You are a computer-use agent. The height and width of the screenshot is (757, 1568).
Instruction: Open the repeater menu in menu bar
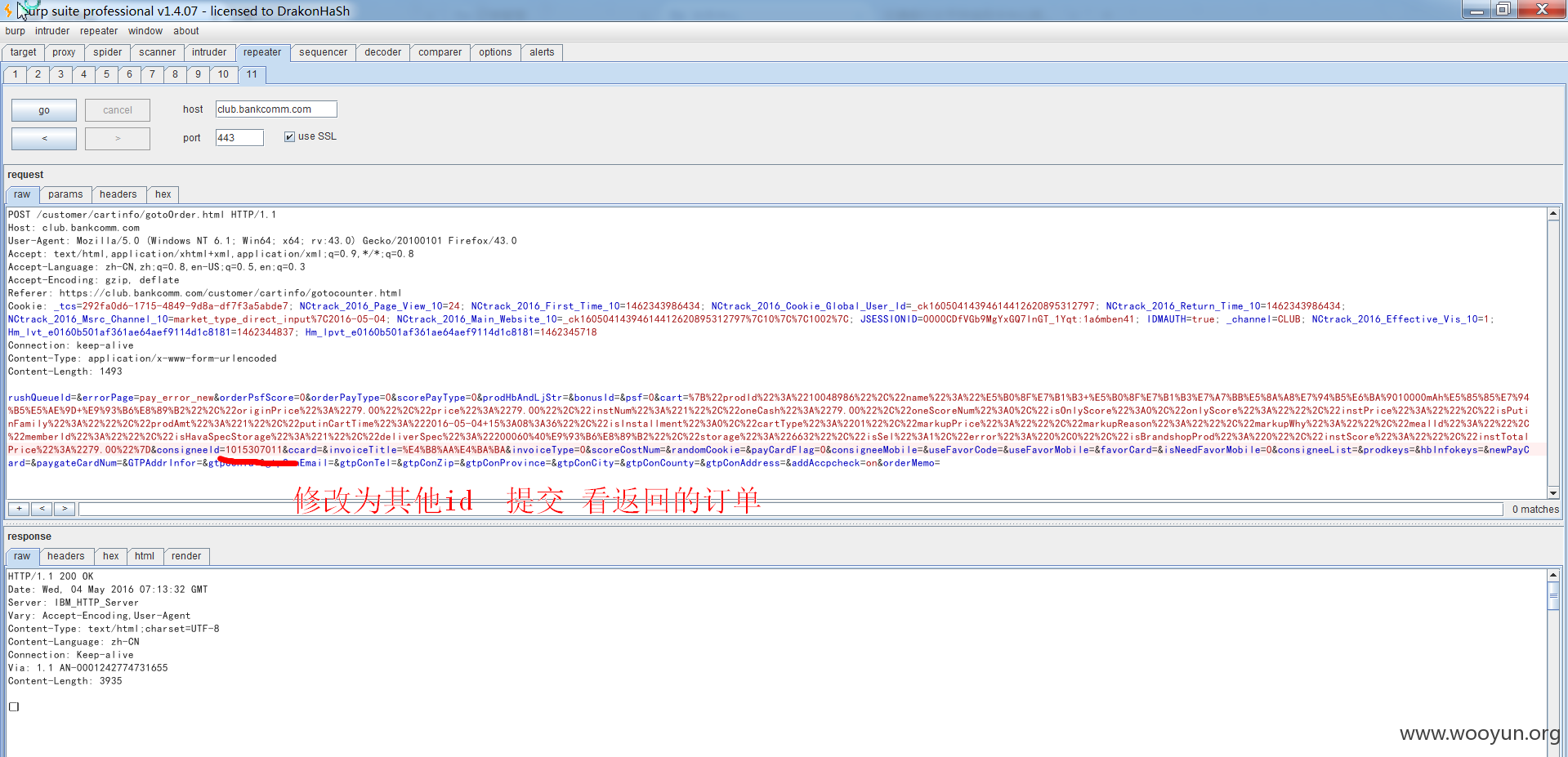pos(99,31)
